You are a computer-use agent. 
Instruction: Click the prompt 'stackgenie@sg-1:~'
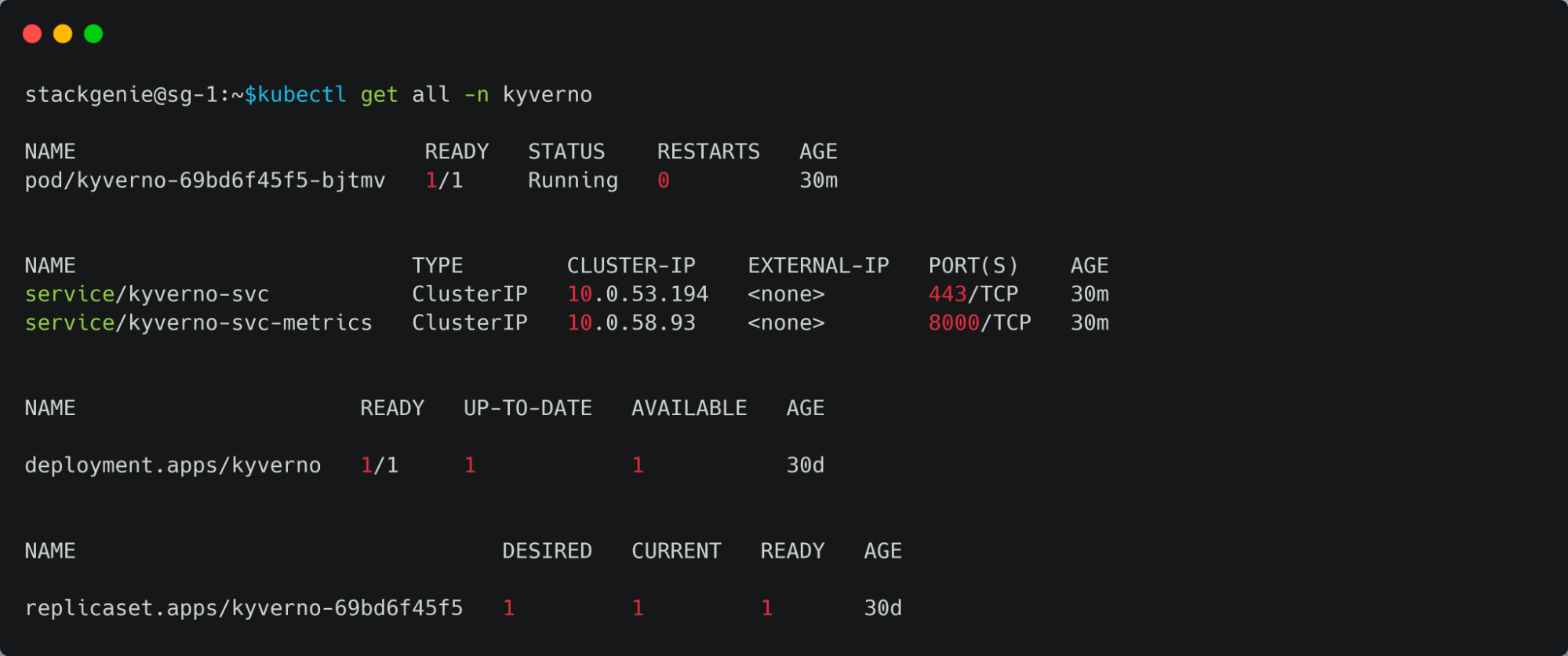tap(134, 95)
